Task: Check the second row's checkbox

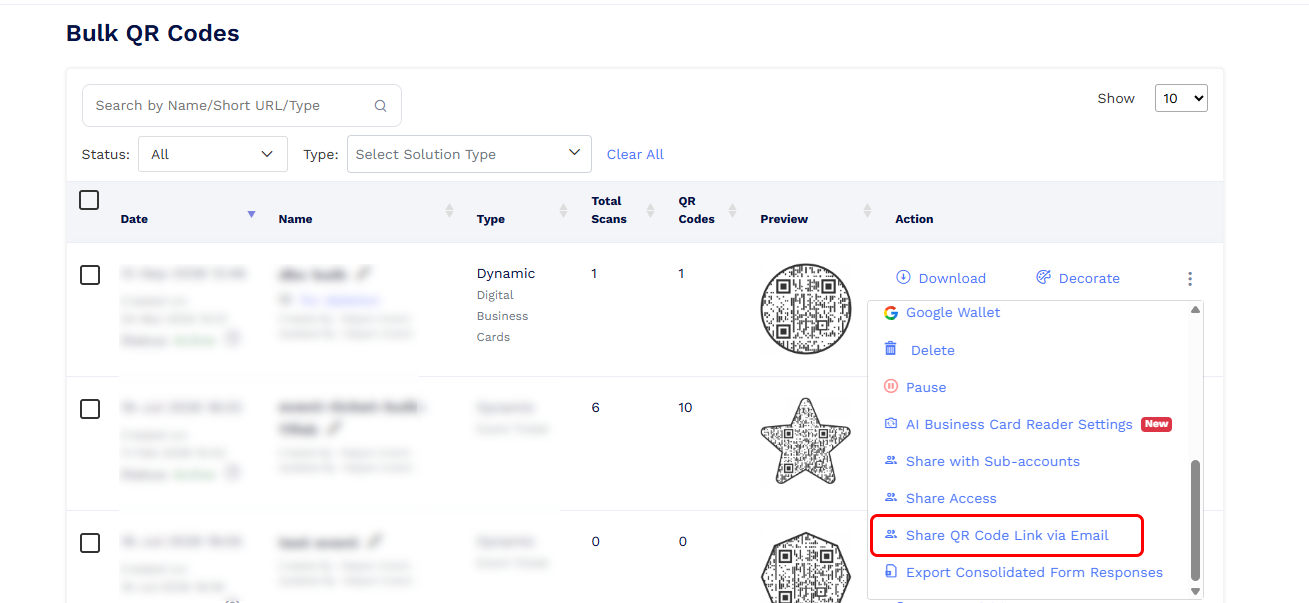Action: tap(90, 409)
